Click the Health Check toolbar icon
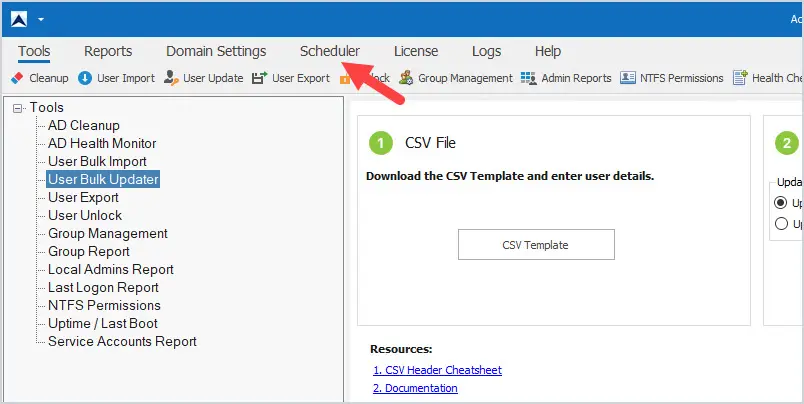 pyautogui.click(x=740, y=78)
